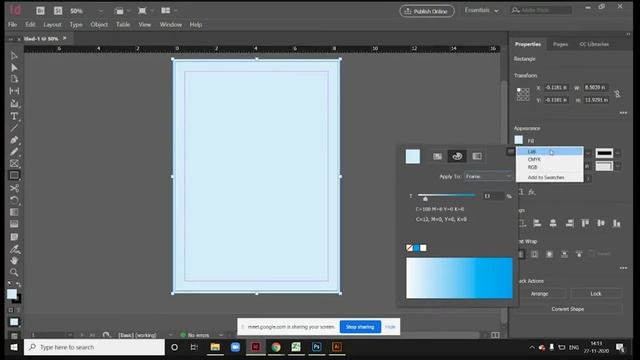This screenshot has height=360, width=640.
Task: Select the Hand tool
Action: pyautogui.click(x=14, y=260)
